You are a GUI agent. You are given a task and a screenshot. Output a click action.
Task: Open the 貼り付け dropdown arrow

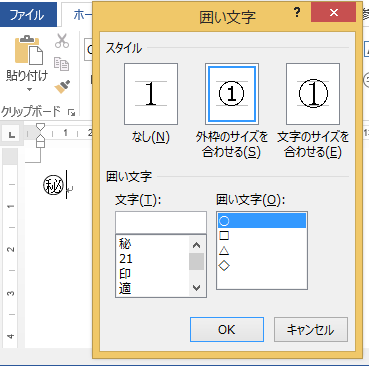point(29,89)
